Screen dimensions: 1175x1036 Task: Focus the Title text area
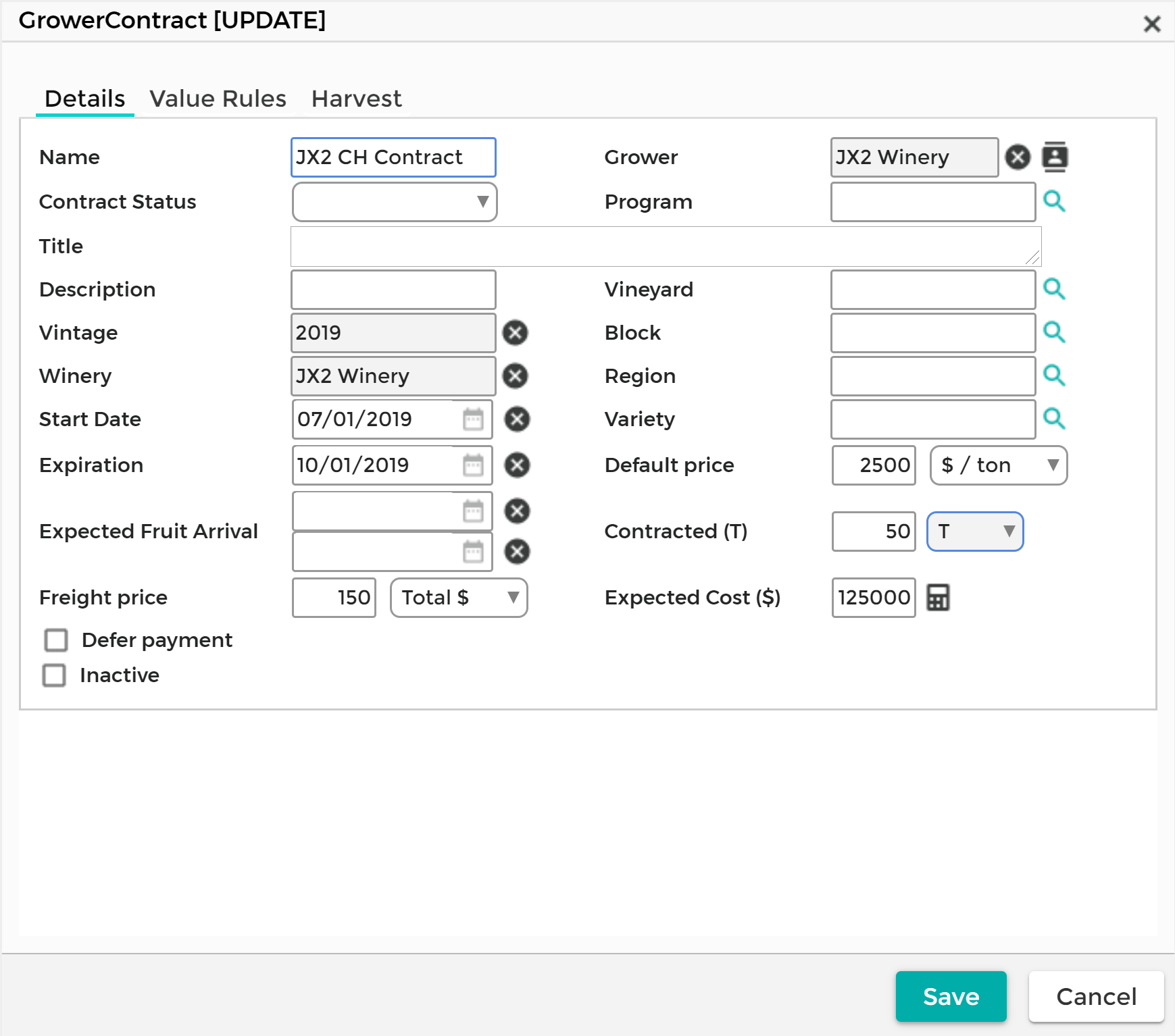(x=666, y=247)
